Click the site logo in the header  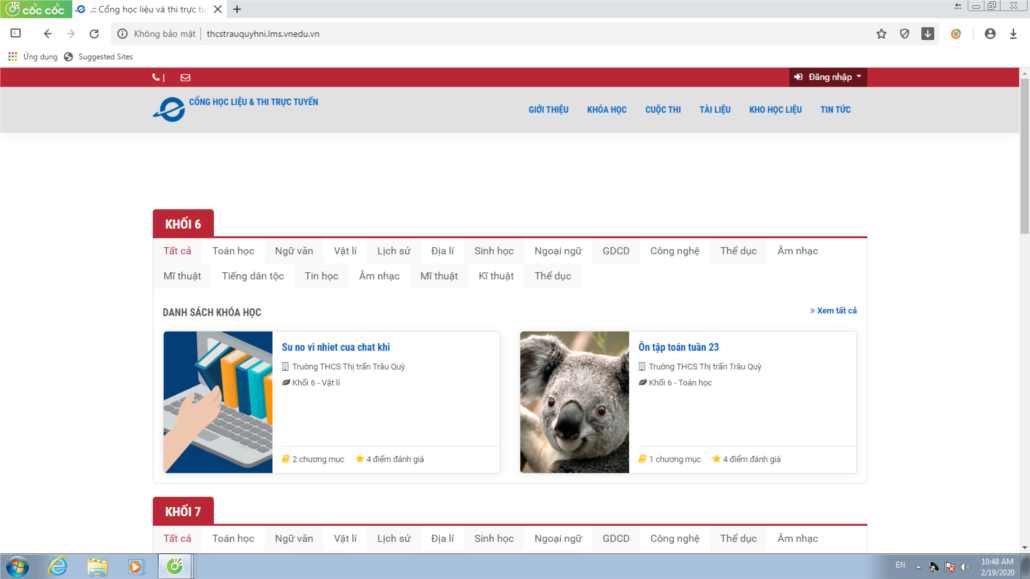pos(169,109)
